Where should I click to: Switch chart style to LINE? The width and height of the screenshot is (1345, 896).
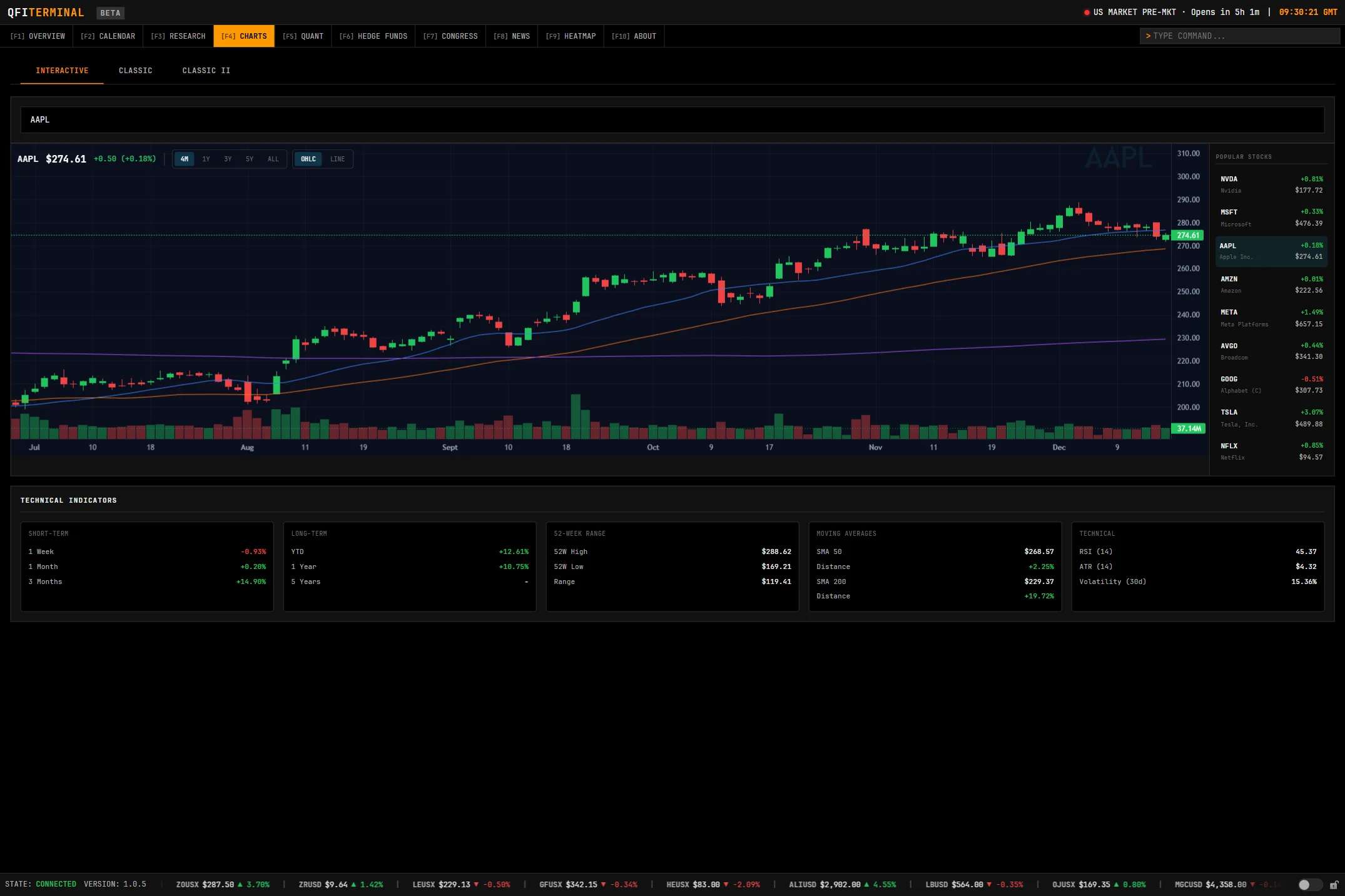337,159
